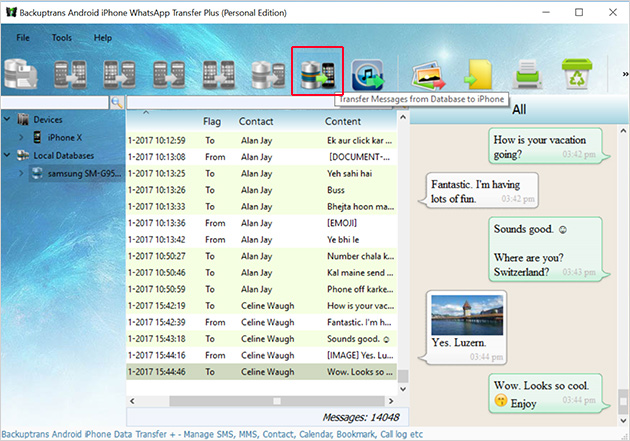This screenshot has height=441, width=630.
Task: Click the Local Databases icon in the tree
Action: tap(23, 155)
